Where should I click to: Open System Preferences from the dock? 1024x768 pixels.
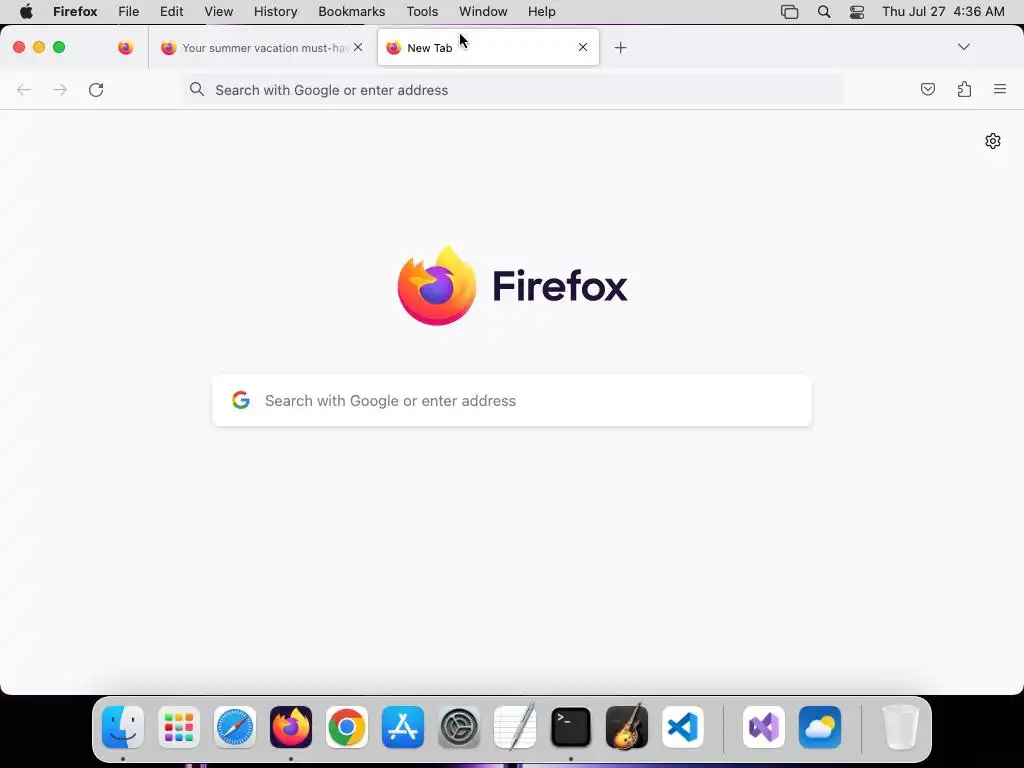click(459, 727)
